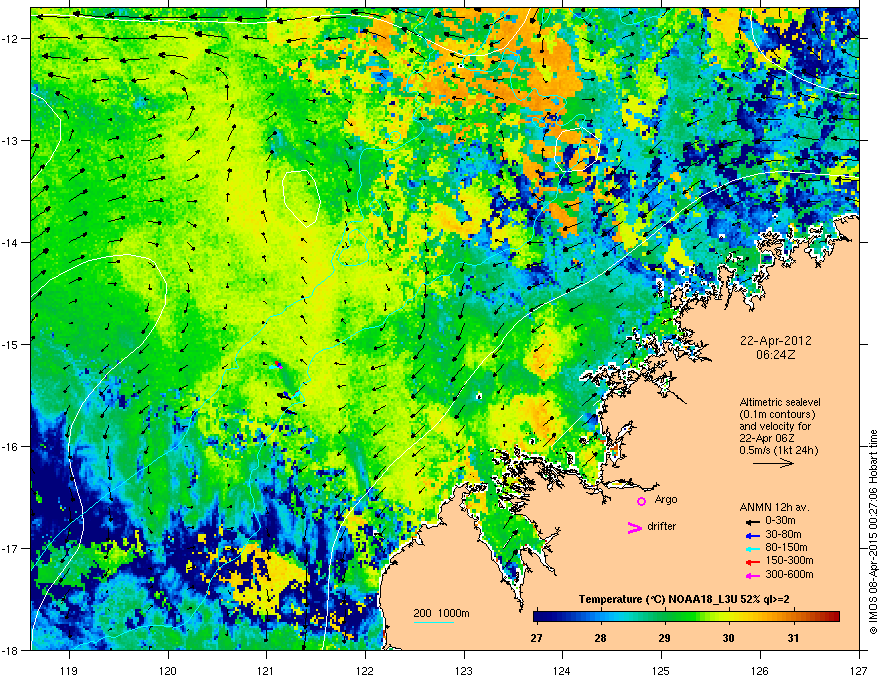880x680 pixels.
Task: Click the magenta drifter marker on the map
Action: [x=279, y=365]
